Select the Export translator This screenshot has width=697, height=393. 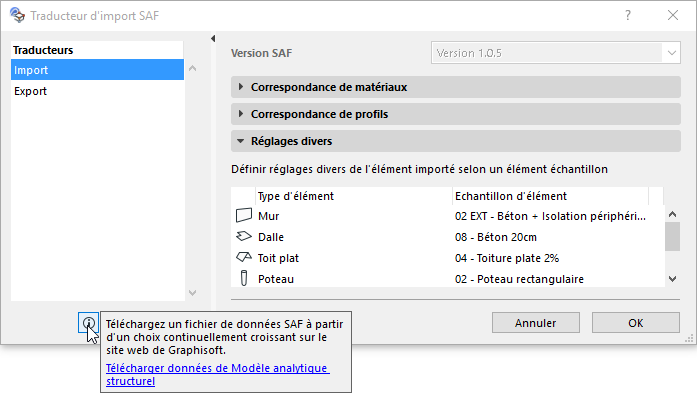click(97, 91)
